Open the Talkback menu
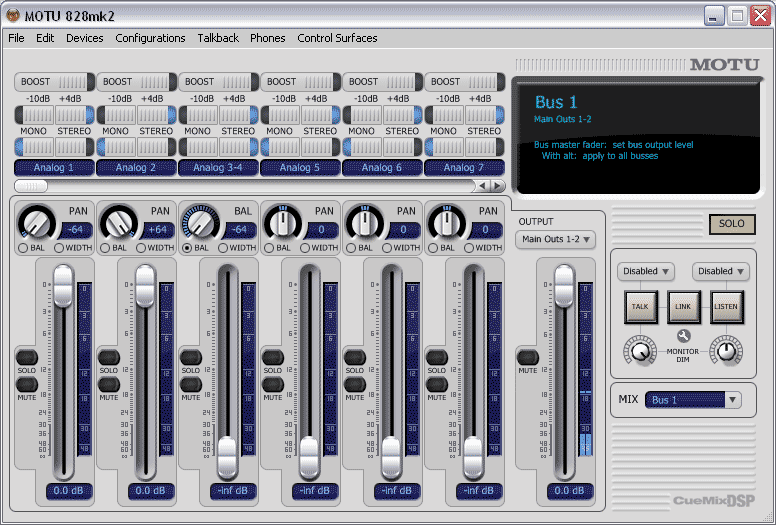 (218, 38)
